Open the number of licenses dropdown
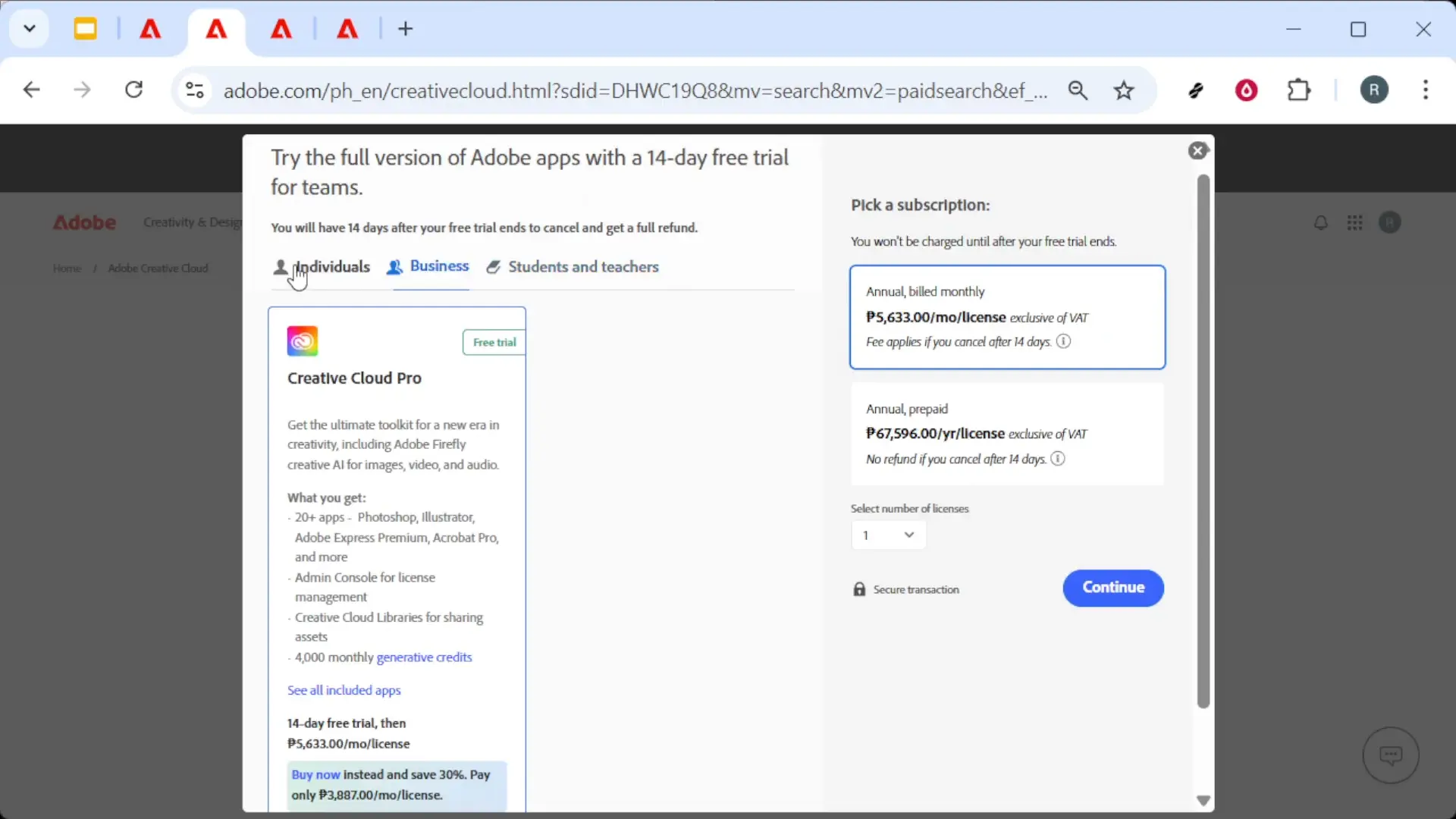 click(x=888, y=535)
